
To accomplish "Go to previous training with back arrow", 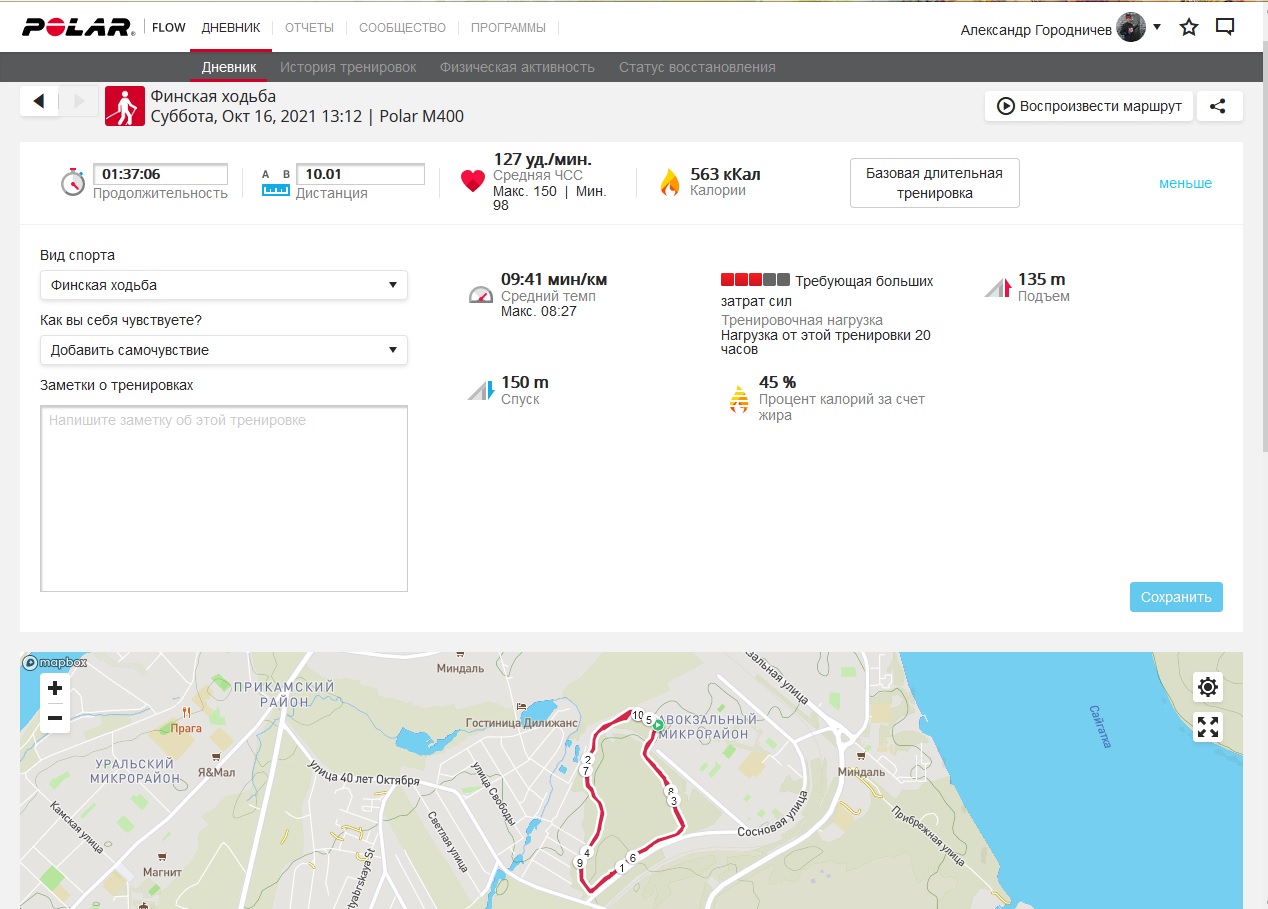I will point(39,101).
